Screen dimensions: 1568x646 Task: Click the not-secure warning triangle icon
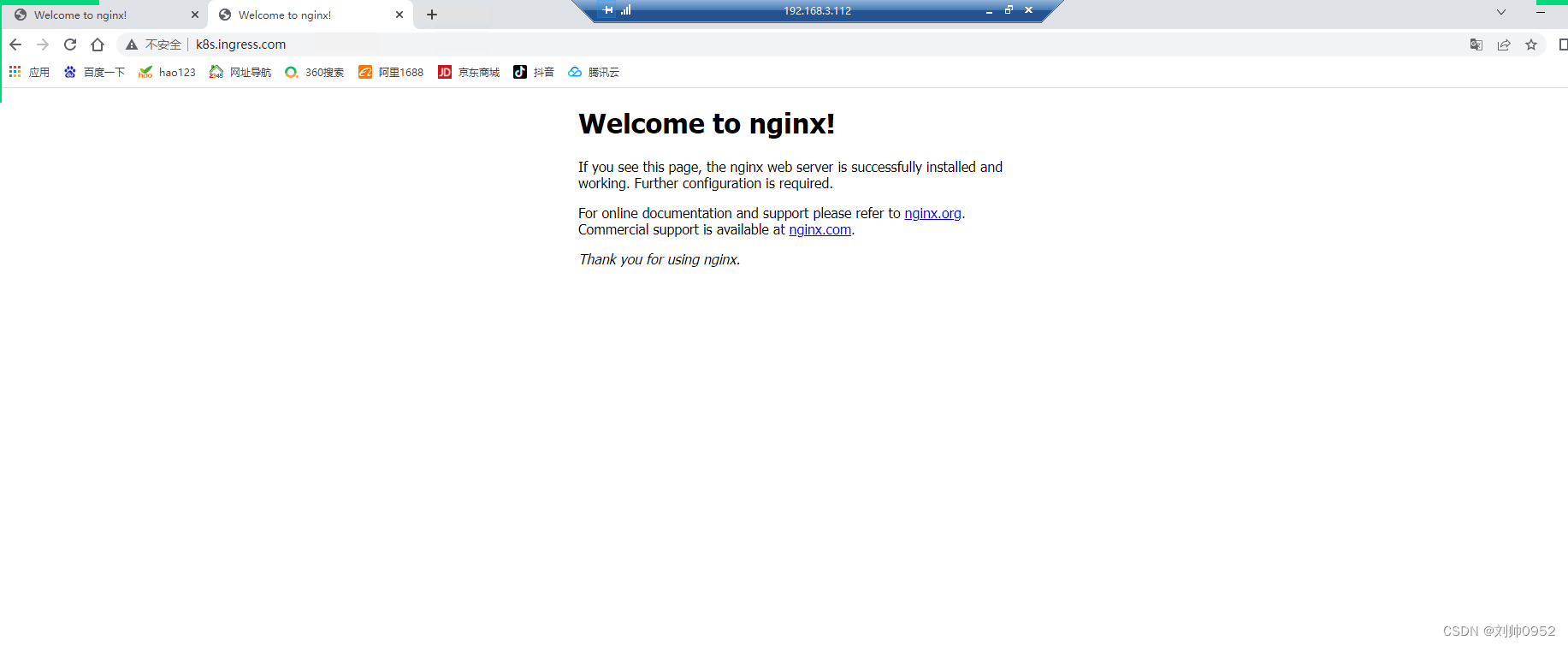132,44
